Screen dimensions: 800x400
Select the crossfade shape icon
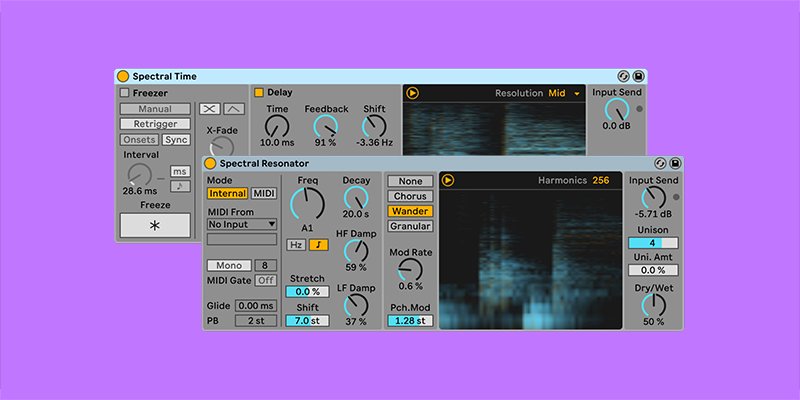(210, 109)
